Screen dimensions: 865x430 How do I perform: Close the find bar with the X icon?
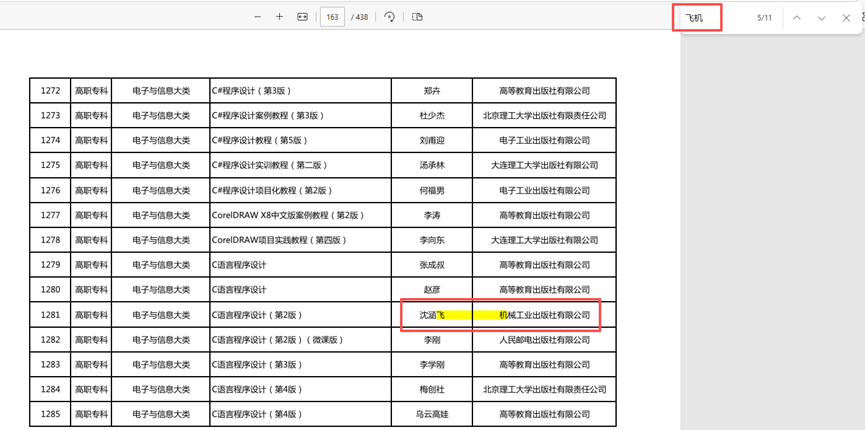846,18
